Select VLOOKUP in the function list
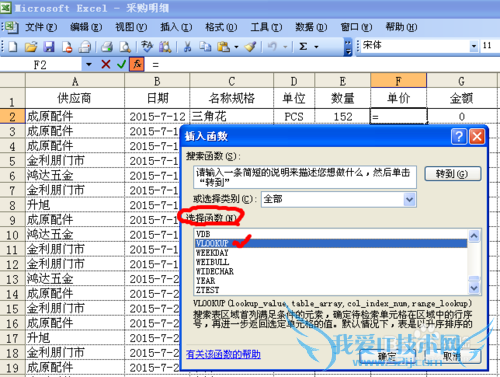Viewport: 500px width, 377px height. pos(331,243)
